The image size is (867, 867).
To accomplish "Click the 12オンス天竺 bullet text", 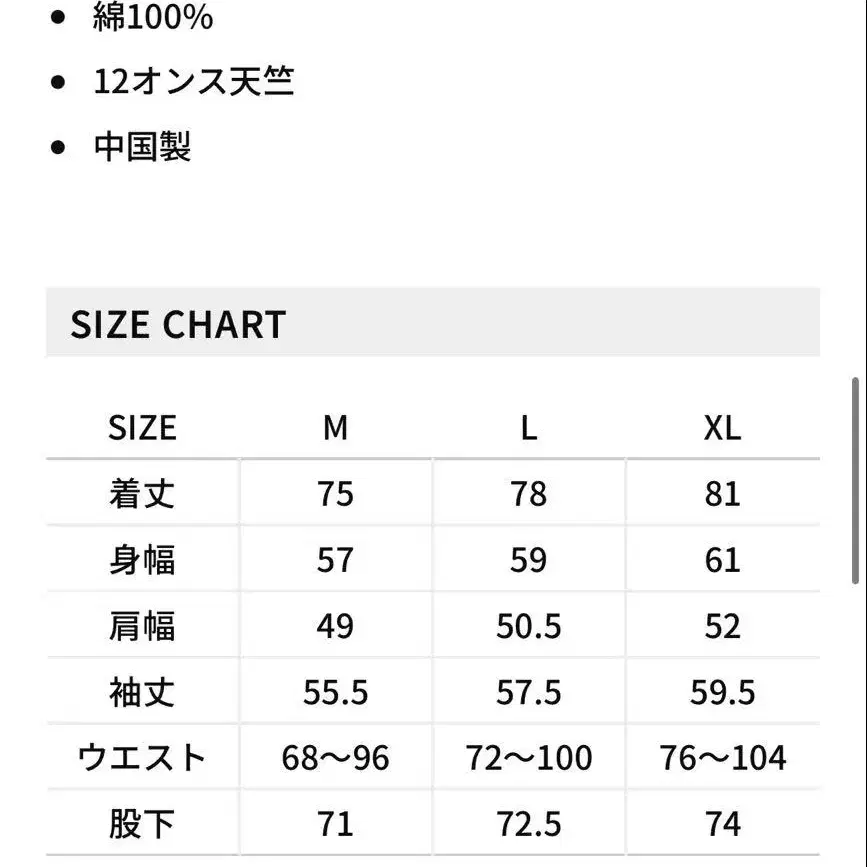I will [194, 82].
